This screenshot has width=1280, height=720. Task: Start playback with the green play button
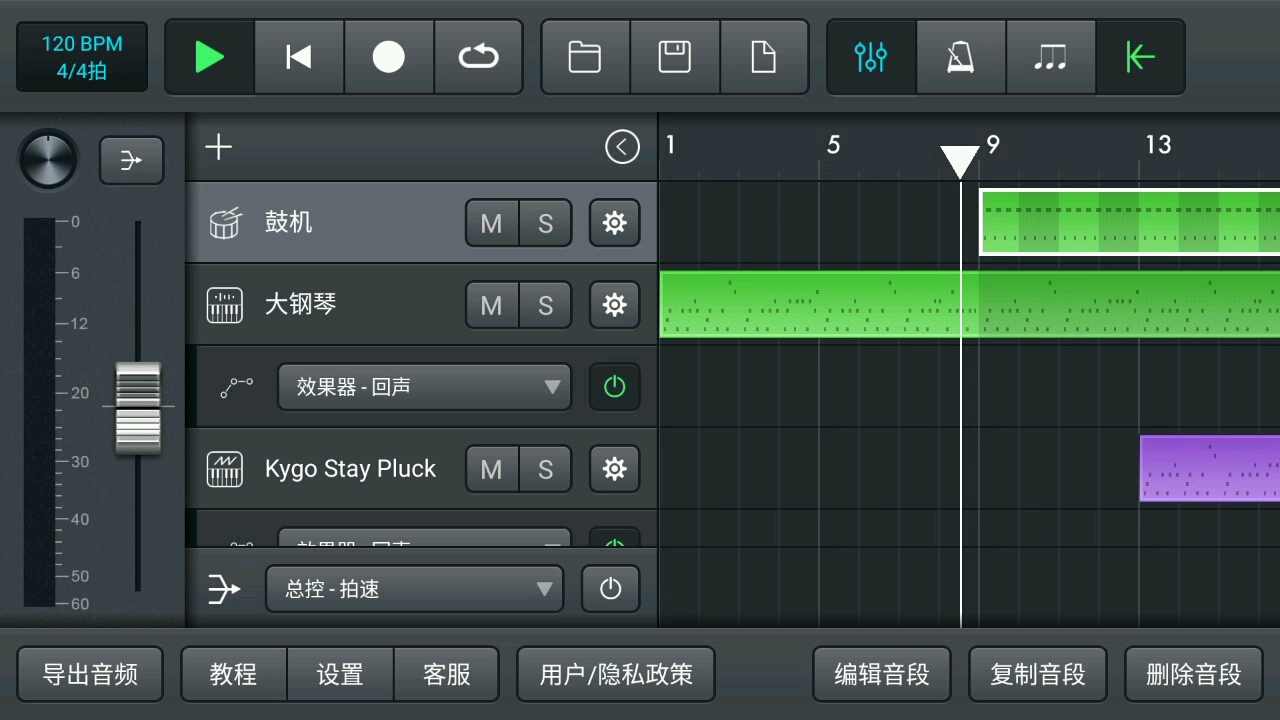point(209,57)
